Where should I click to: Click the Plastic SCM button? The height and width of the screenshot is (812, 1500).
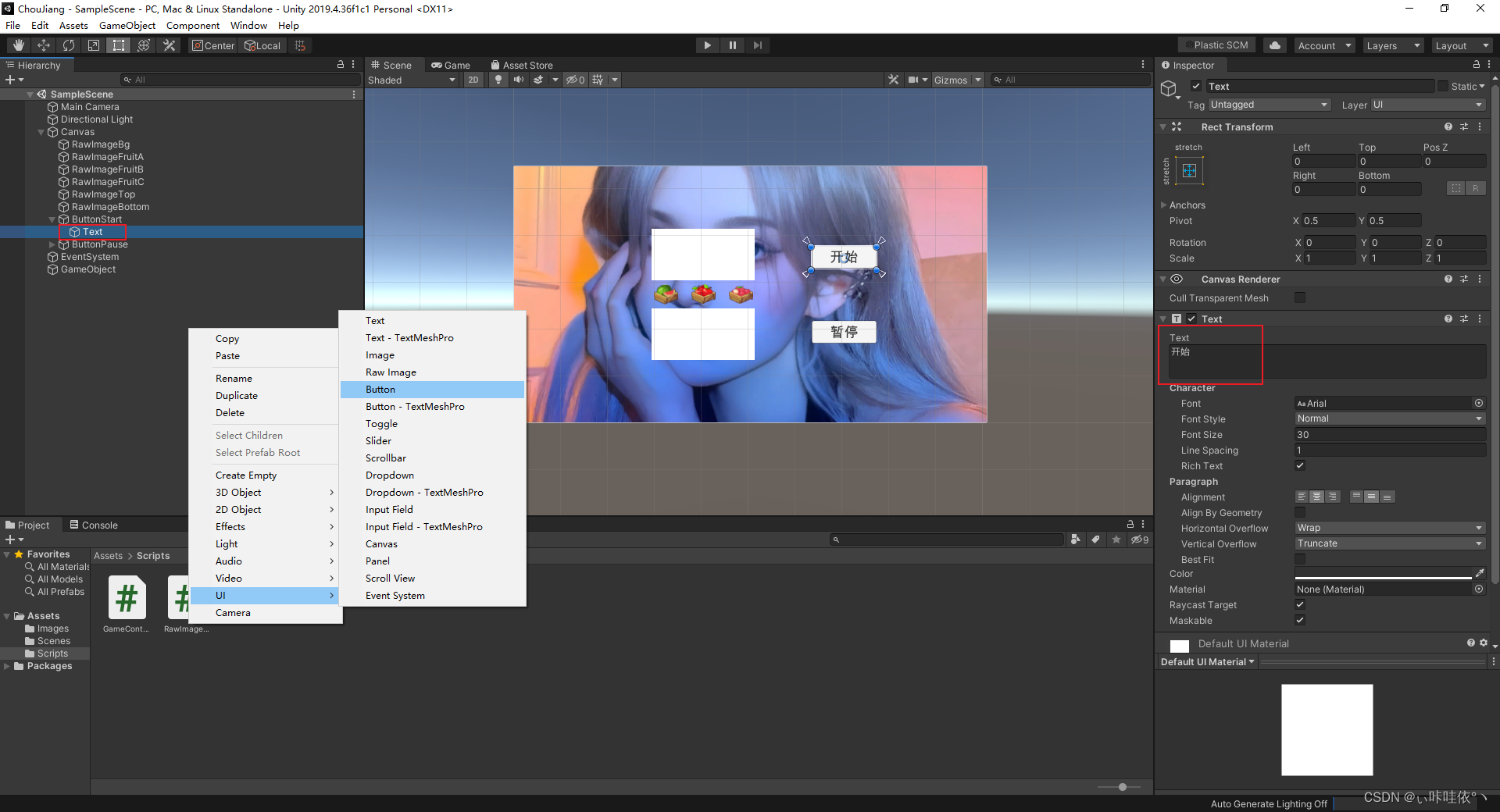[1216, 45]
